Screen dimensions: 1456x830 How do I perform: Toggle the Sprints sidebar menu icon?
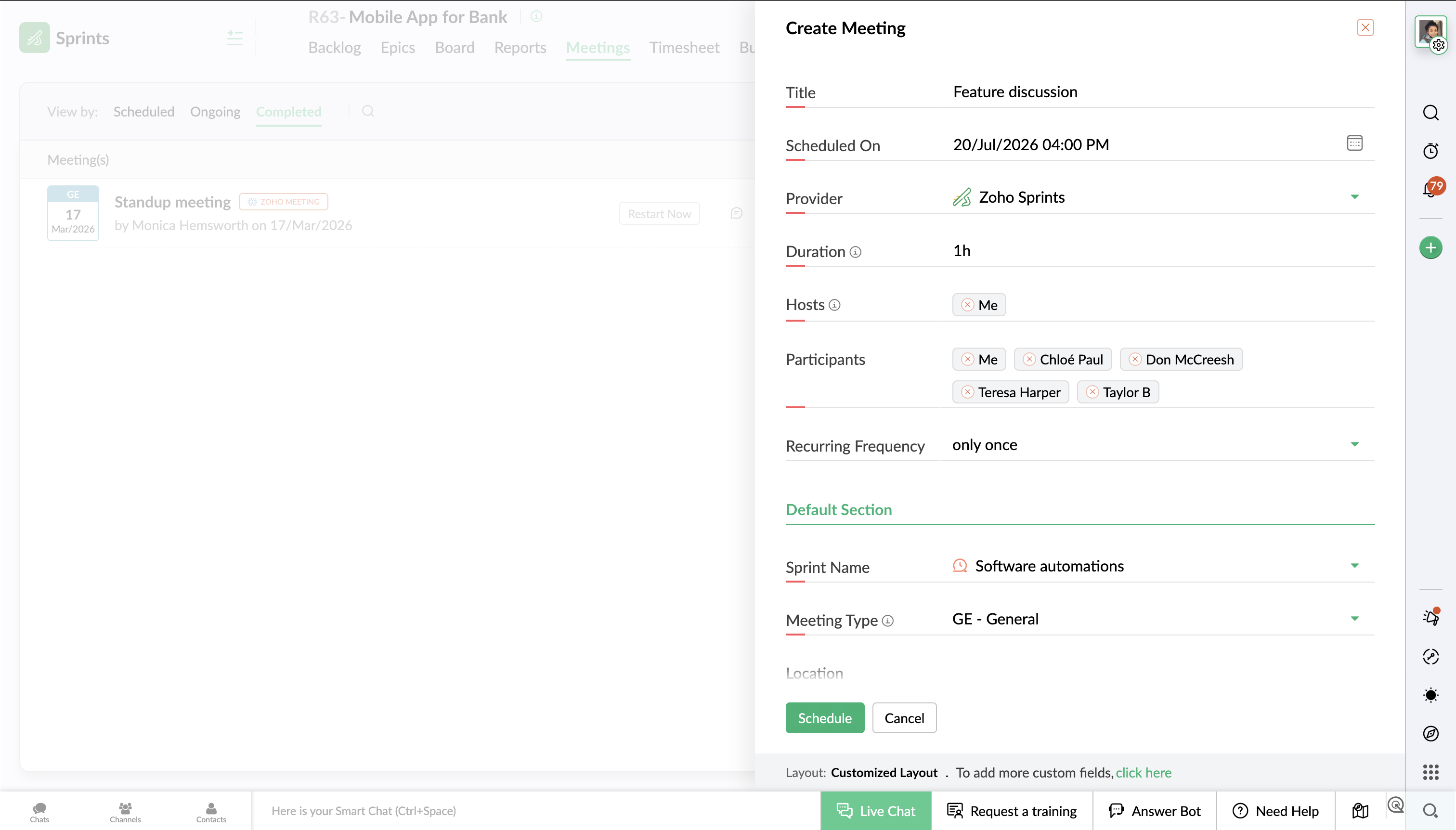point(235,38)
